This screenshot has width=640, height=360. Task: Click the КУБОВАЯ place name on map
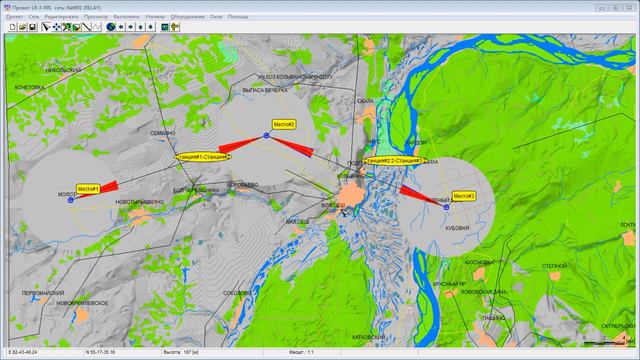(457, 228)
